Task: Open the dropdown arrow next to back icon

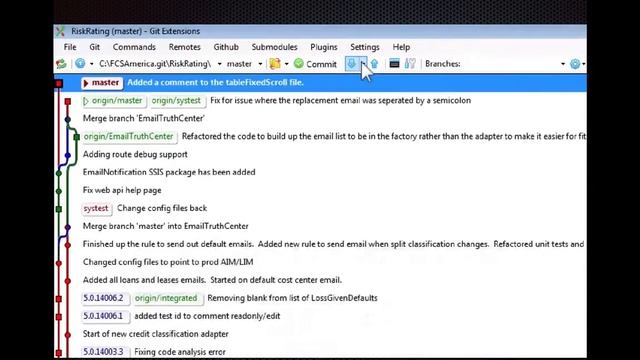Action: 91,64
